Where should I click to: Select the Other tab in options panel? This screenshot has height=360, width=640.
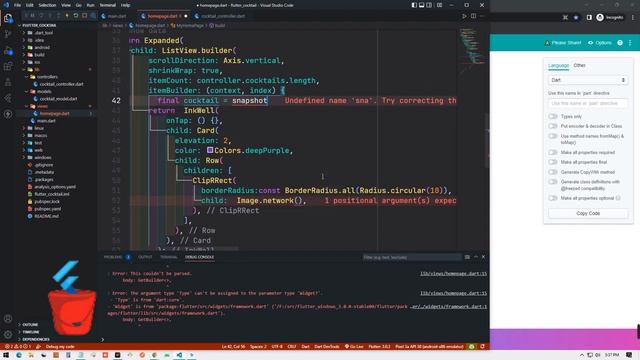pyautogui.click(x=579, y=65)
